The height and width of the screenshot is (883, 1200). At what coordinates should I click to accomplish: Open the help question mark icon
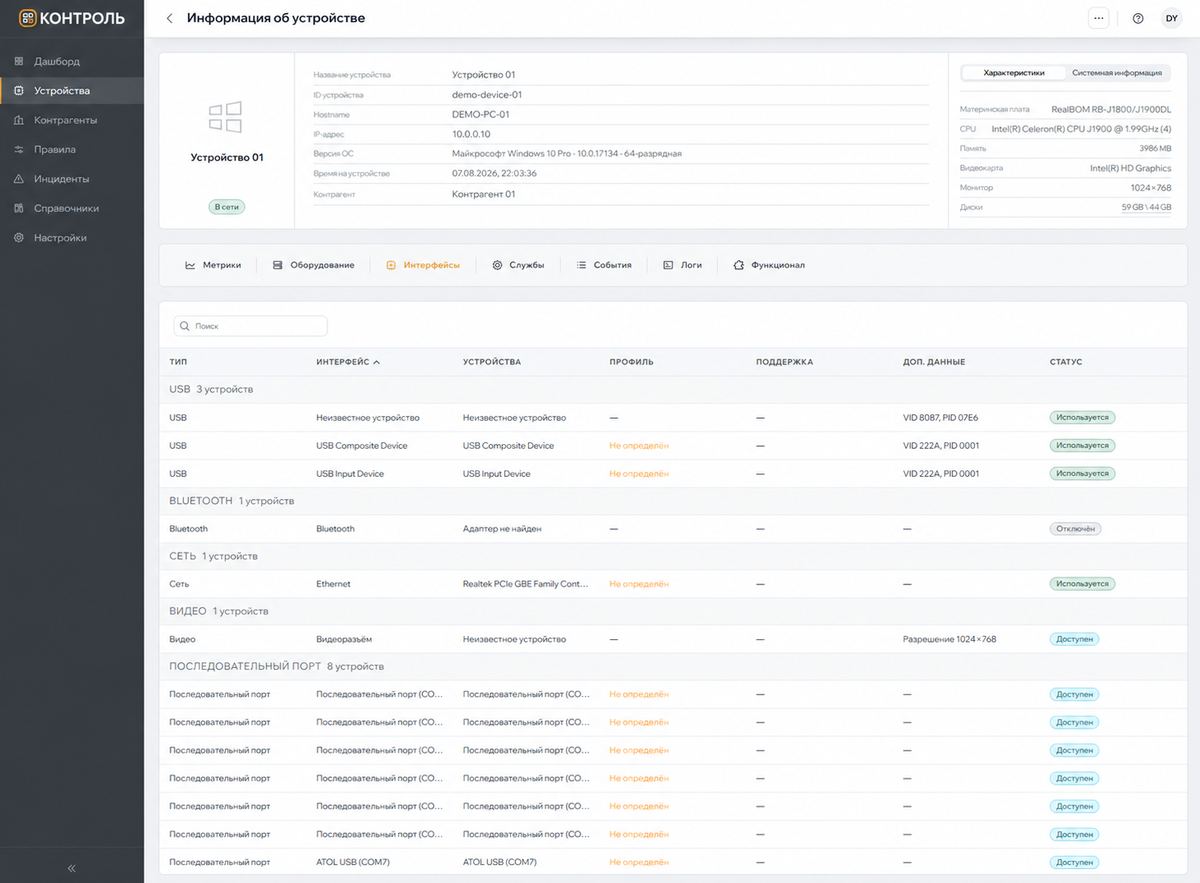click(1138, 18)
